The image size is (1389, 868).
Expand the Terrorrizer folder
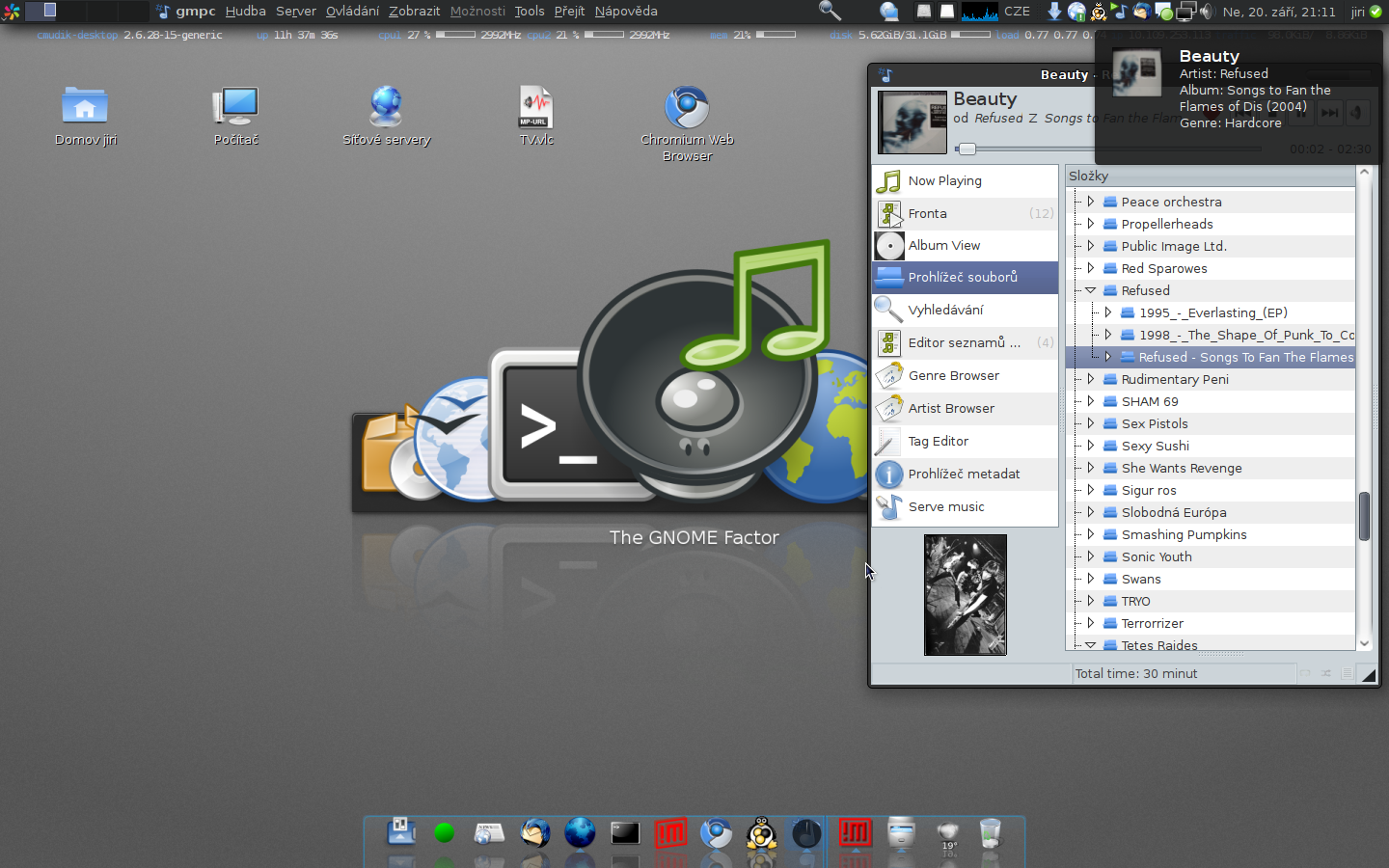[x=1091, y=623]
